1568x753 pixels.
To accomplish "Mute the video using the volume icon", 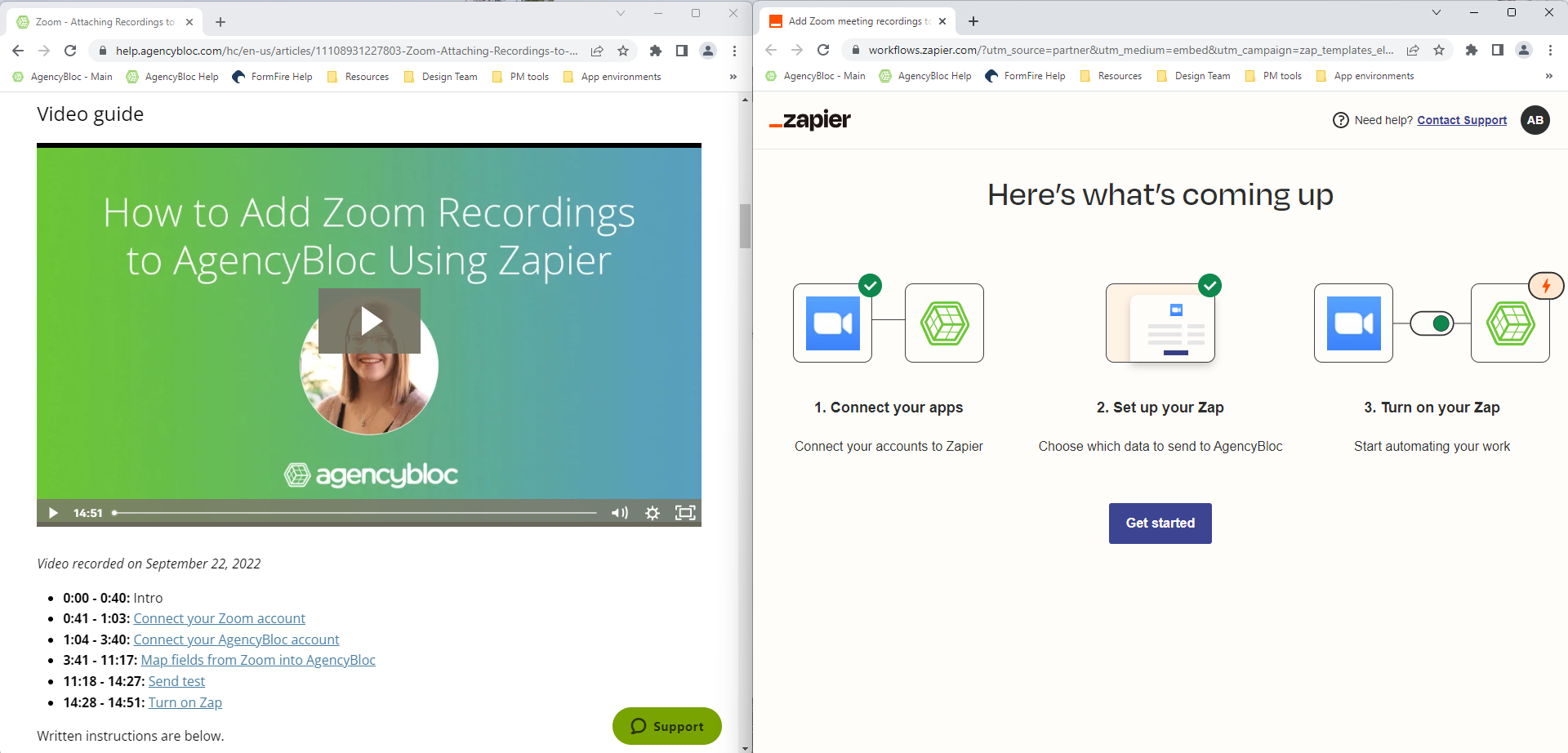I will tap(620, 513).
